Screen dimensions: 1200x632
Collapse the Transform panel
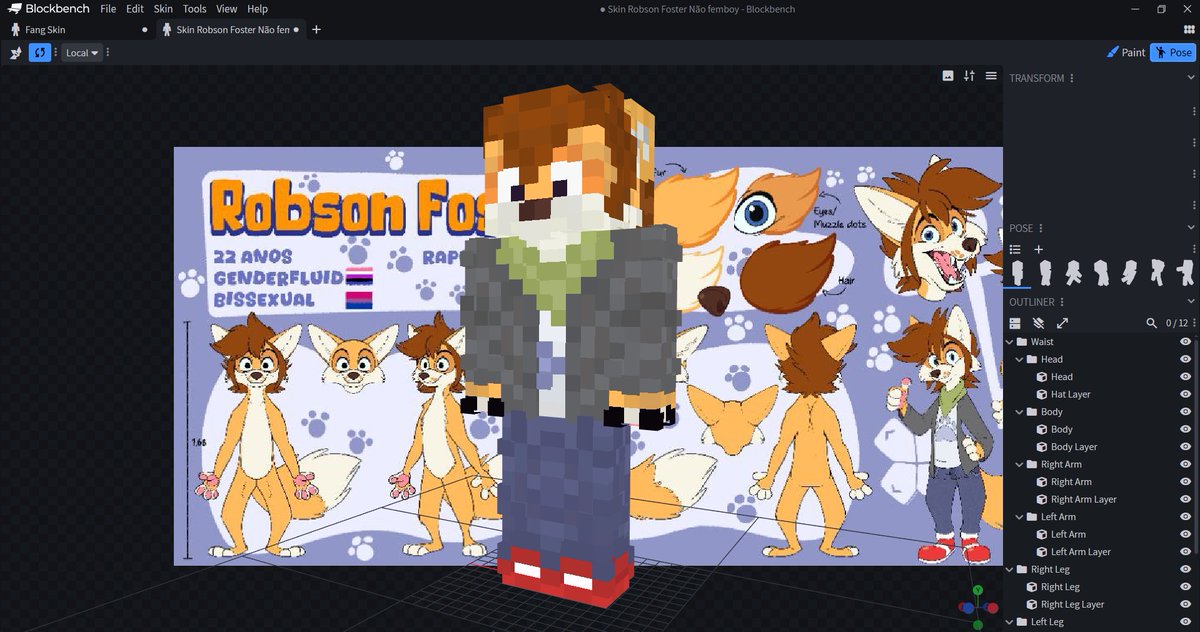click(1190, 78)
